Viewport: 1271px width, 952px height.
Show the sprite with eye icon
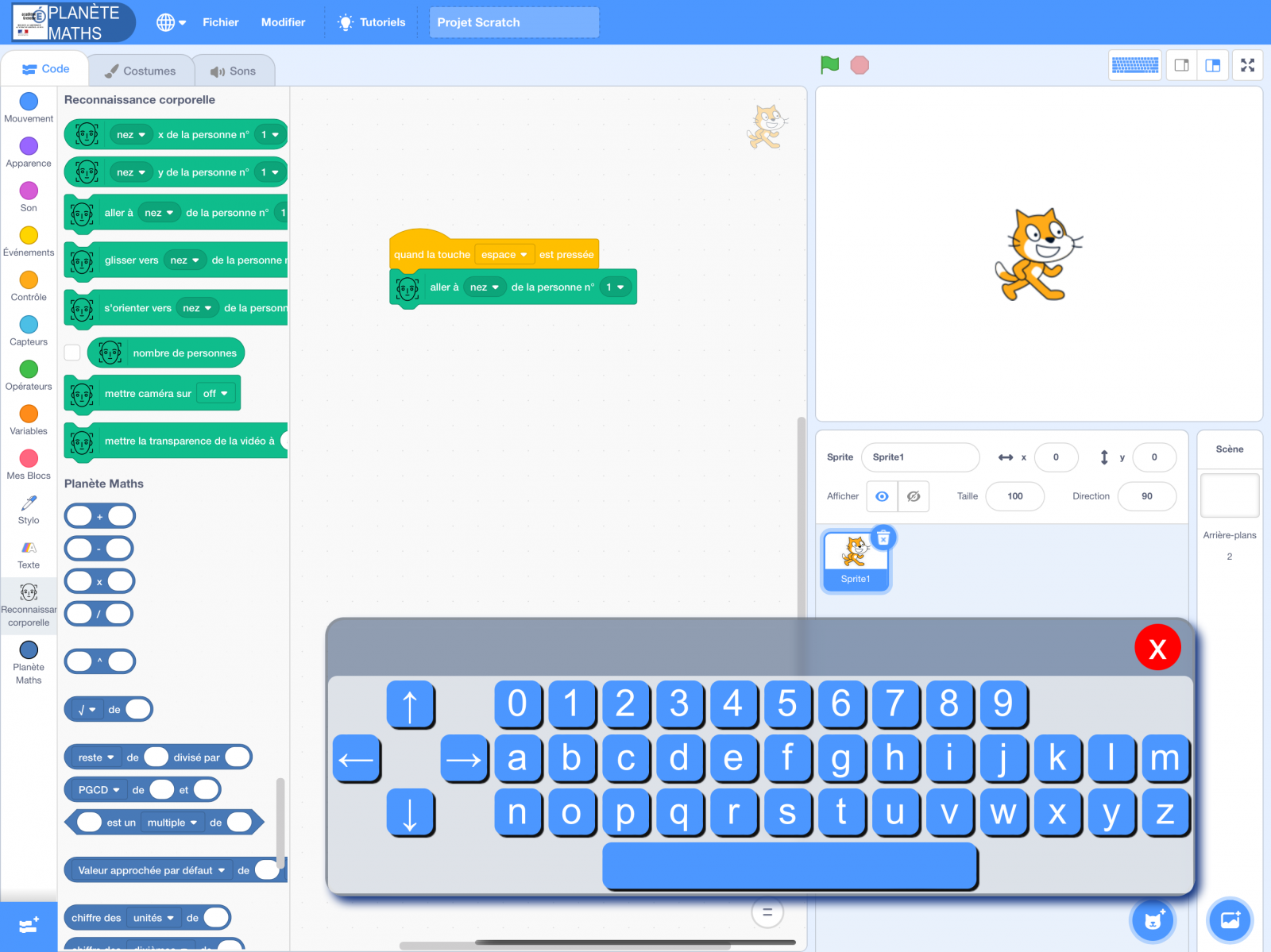click(882, 496)
